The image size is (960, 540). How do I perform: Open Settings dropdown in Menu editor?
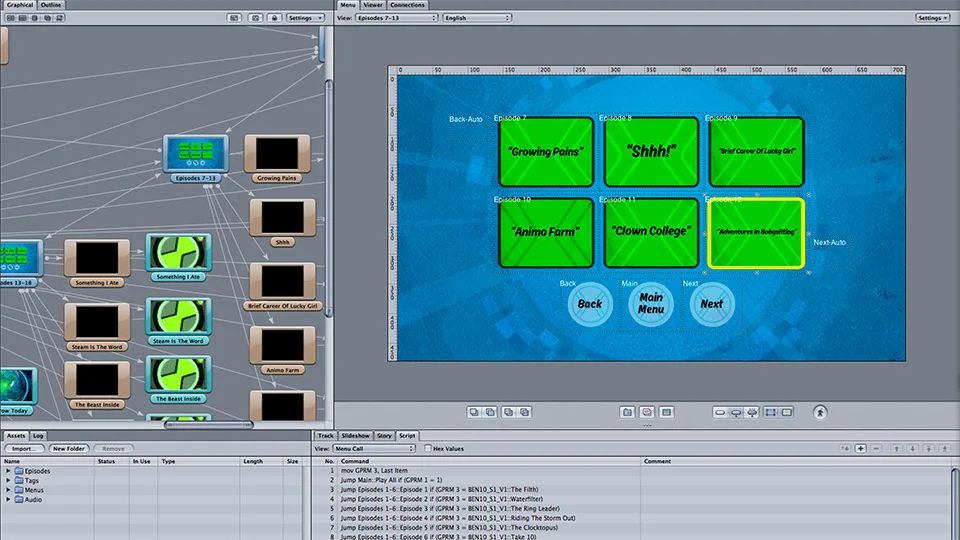(x=933, y=18)
